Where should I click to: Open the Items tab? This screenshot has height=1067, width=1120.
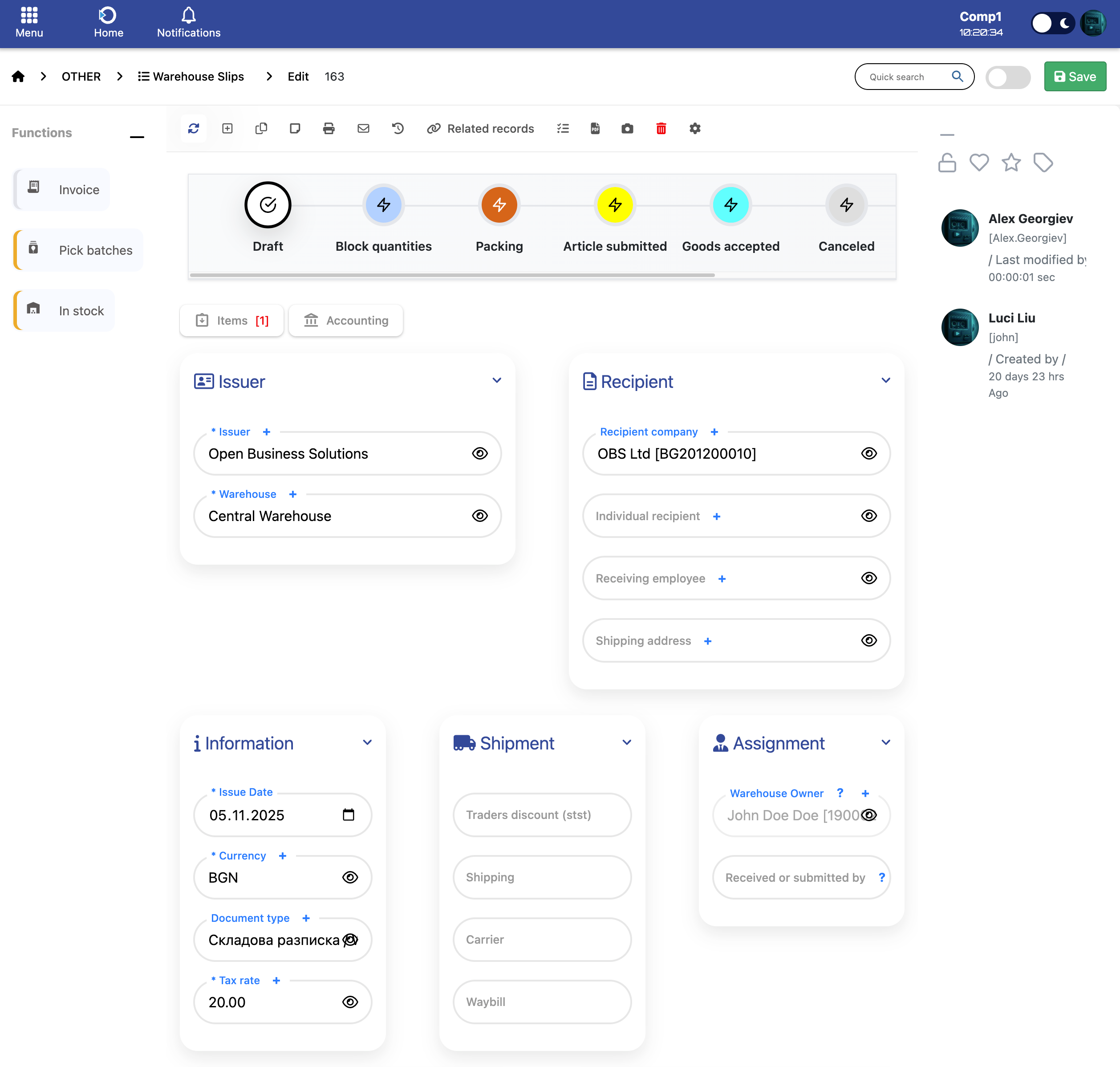click(x=232, y=321)
